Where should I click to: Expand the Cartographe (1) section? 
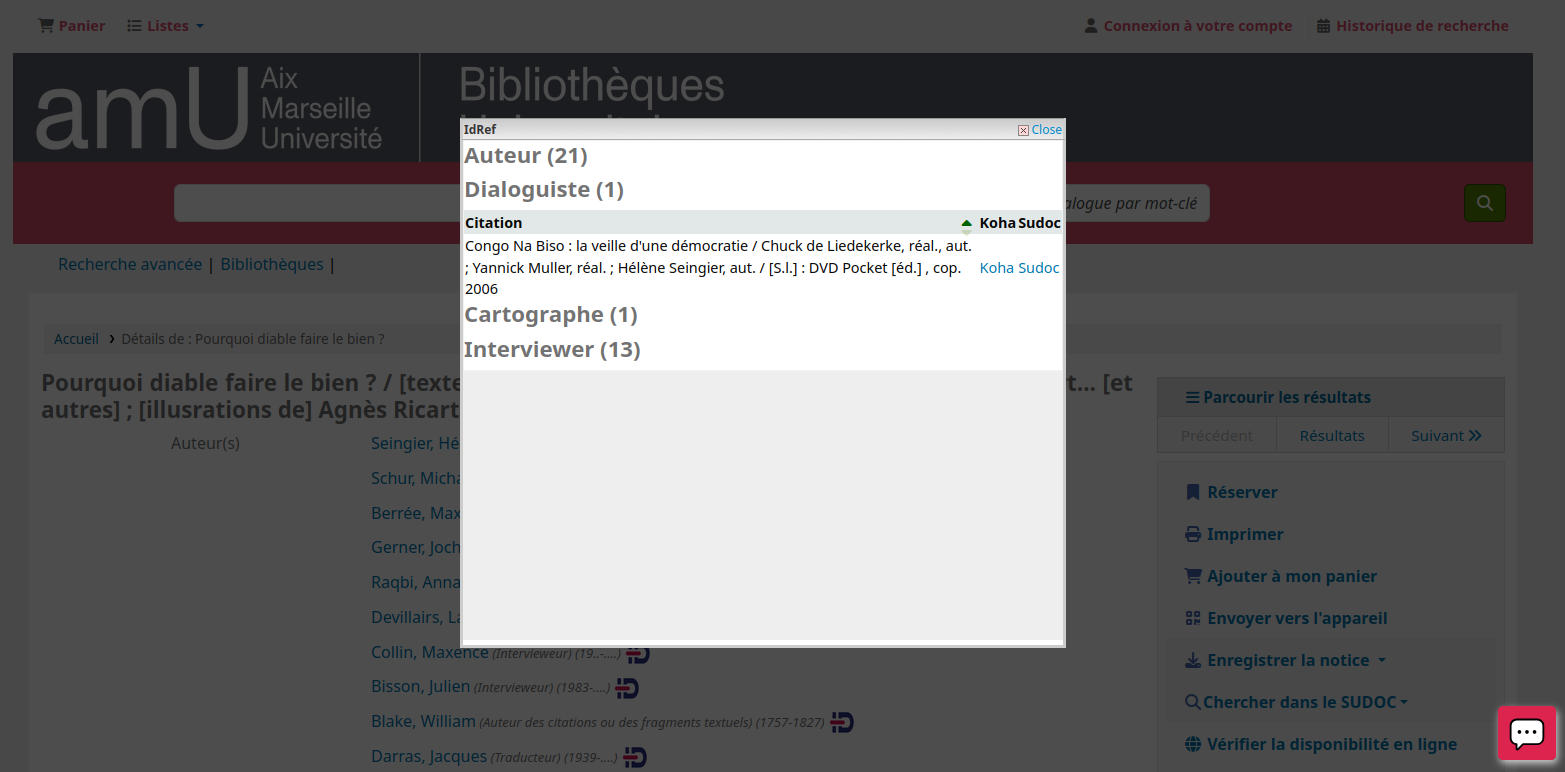(550, 315)
